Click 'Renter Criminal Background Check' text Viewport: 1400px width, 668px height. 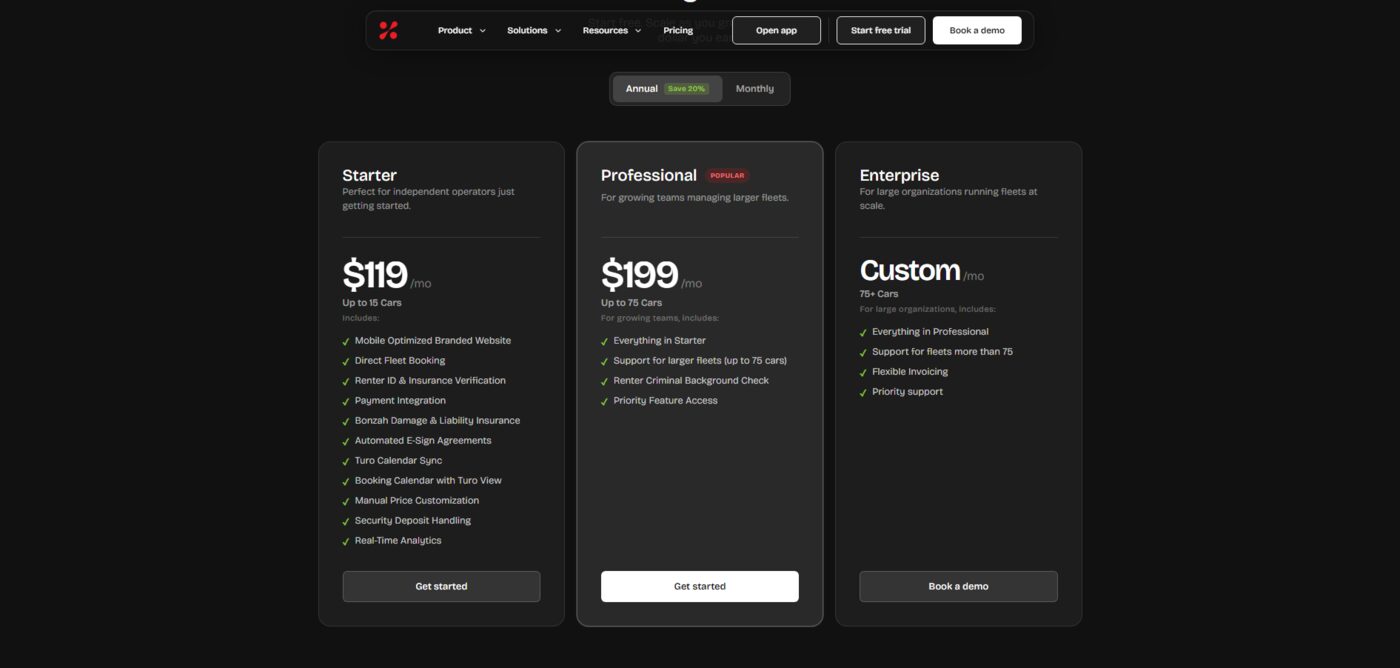click(691, 380)
